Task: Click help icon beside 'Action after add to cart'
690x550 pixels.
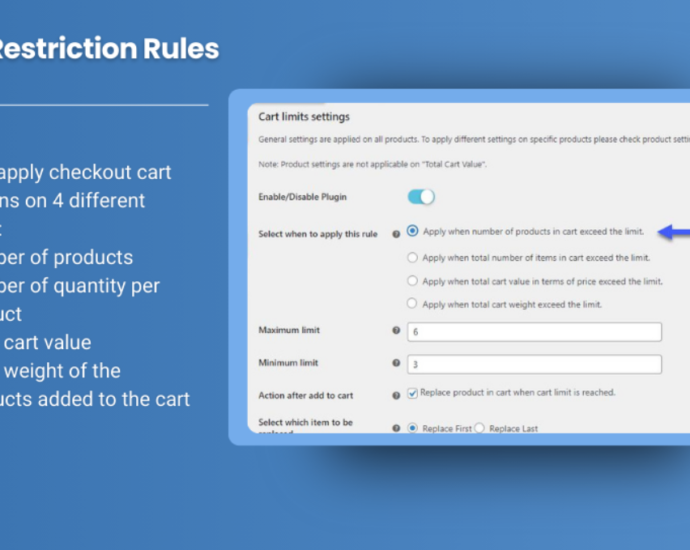Action: [396, 396]
